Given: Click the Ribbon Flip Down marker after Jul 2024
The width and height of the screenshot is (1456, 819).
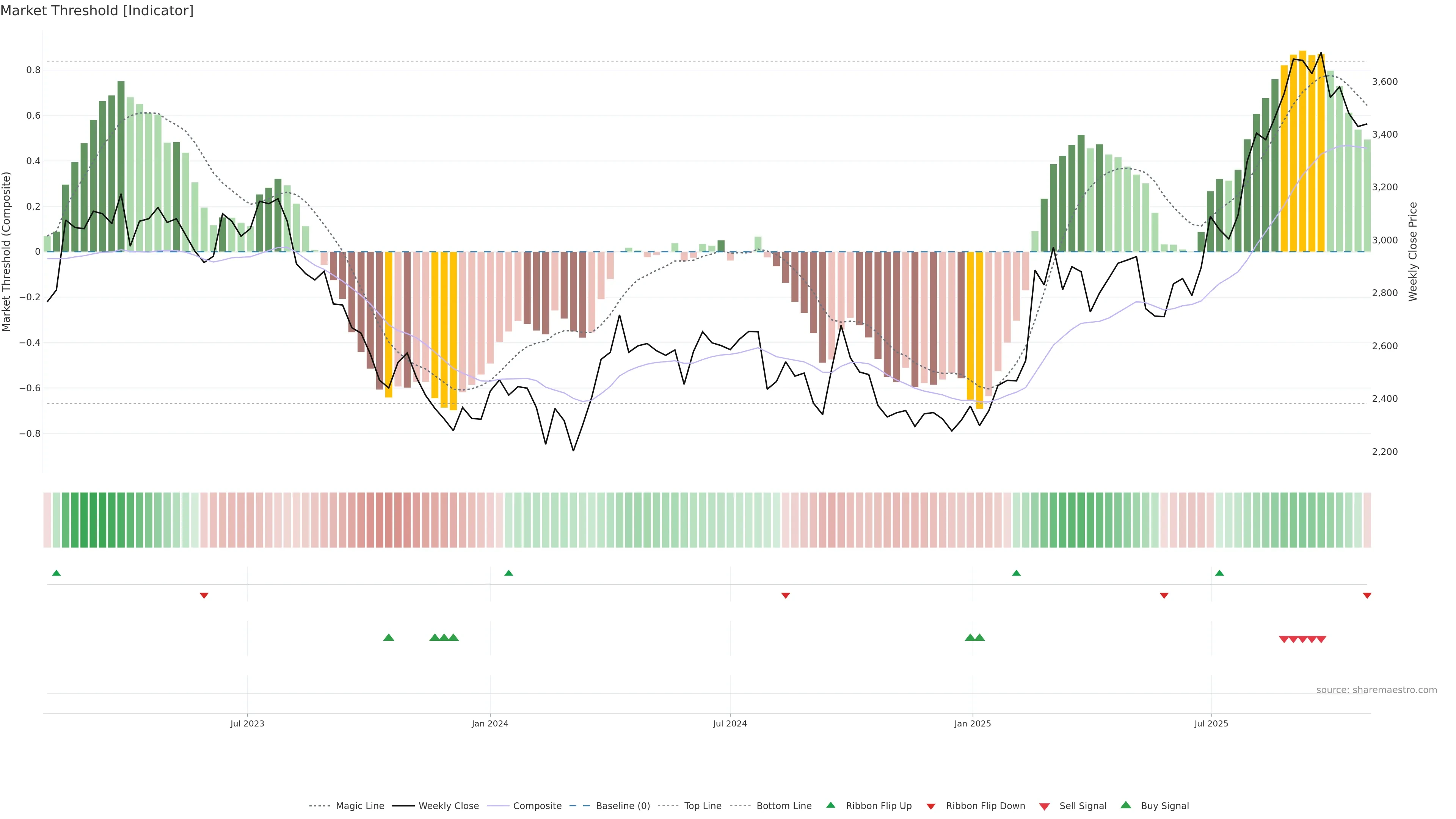Looking at the screenshot, I should click(x=785, y=595).
